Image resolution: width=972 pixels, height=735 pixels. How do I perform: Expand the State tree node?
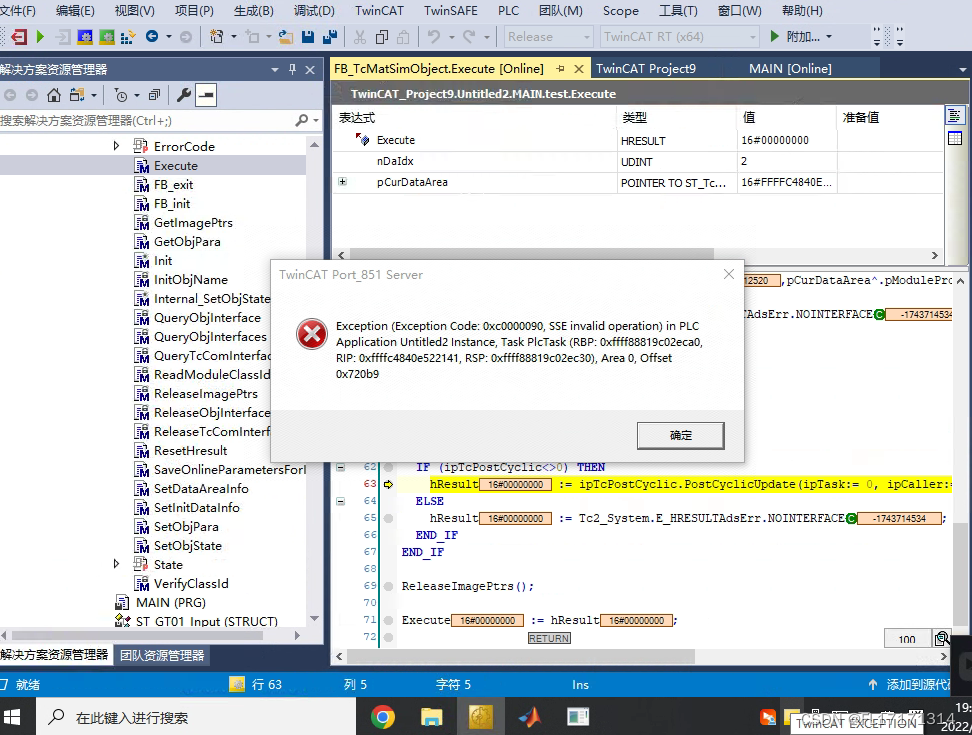coord(116,563)
